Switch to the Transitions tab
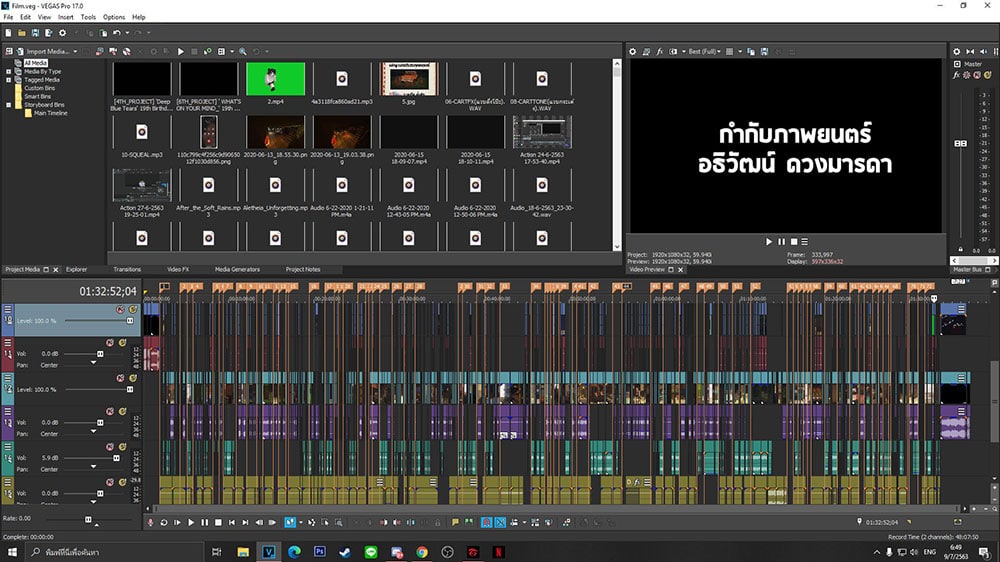Viewport: 1000px width, 562px height. (127, 270)
